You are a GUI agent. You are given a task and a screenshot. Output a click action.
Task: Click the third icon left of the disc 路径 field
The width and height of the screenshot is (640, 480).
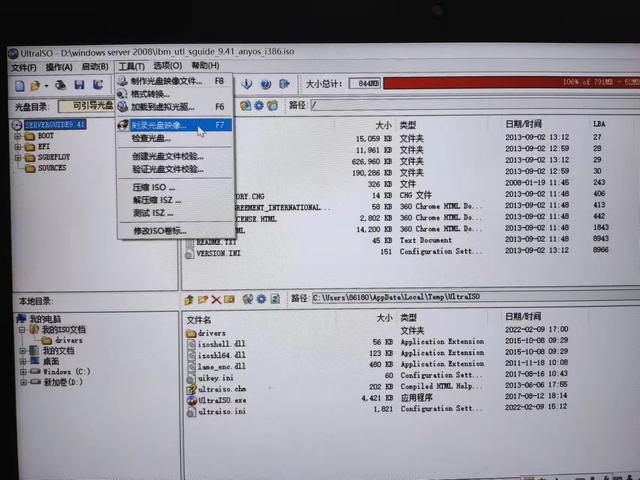(272, 105)
